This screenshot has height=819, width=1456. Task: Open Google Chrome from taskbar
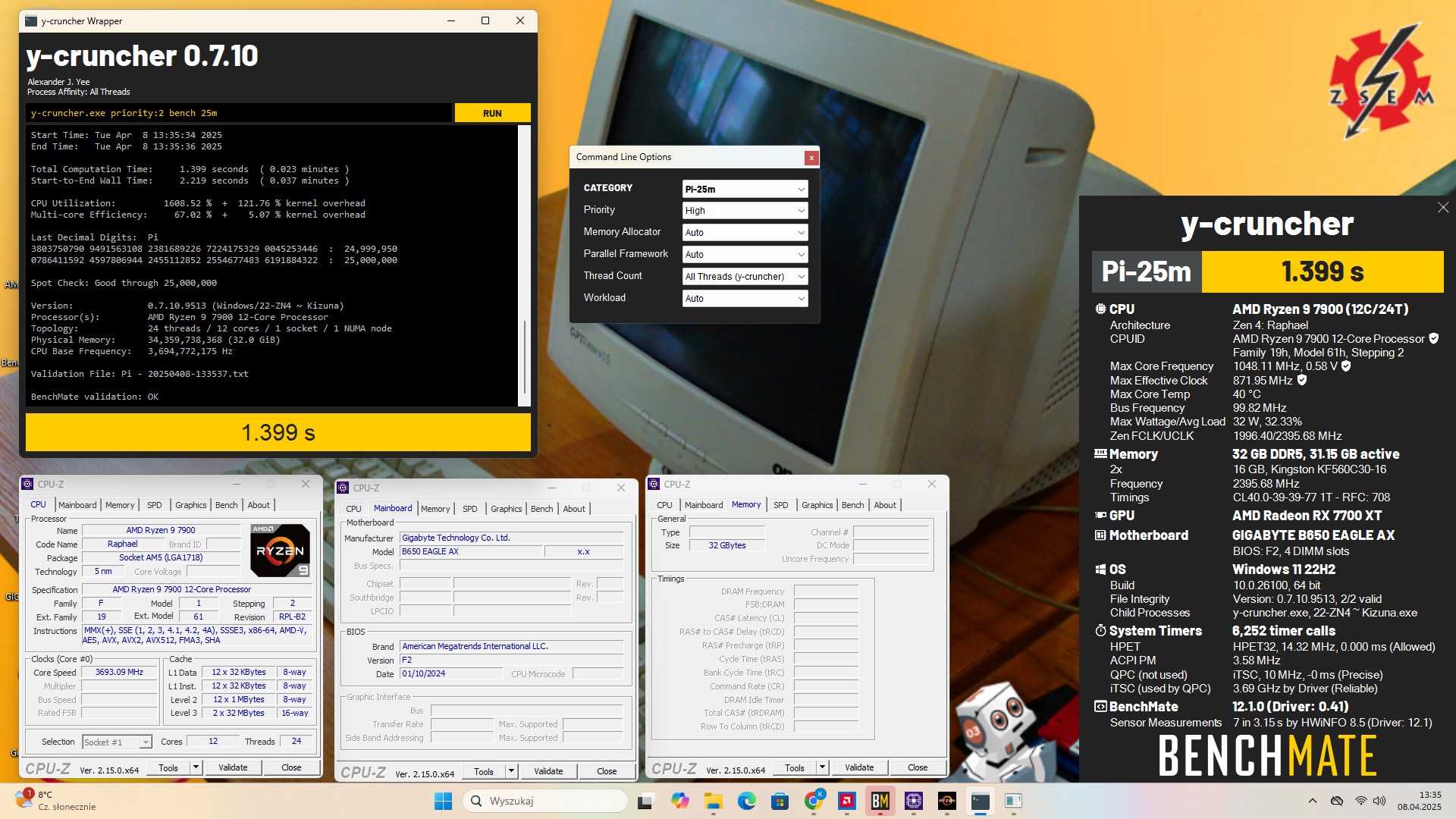point(814,801)
